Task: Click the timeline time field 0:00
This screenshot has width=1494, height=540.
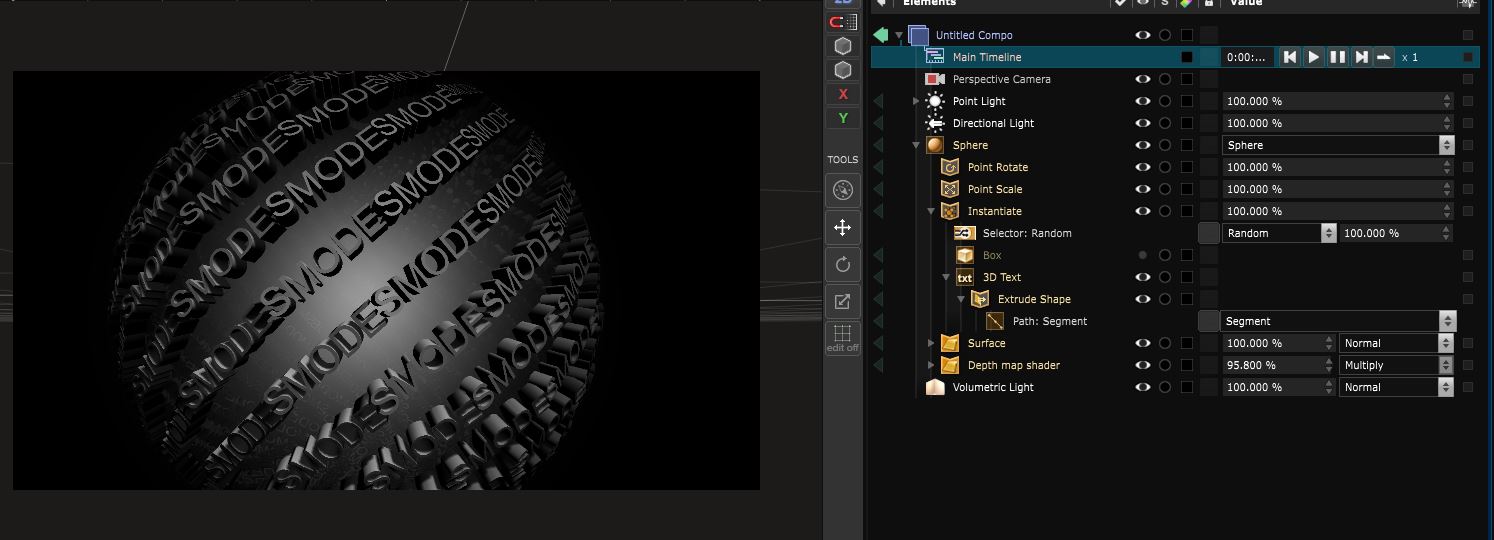Action: pos(1248,57)
